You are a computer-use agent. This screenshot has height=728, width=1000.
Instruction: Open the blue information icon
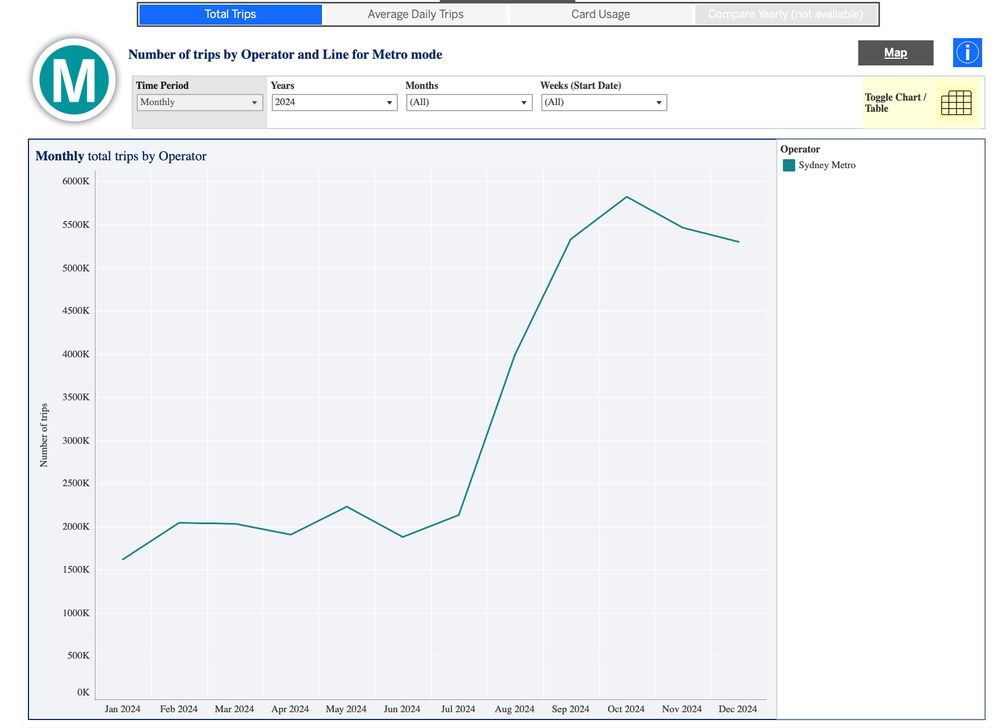pos(967,52)
